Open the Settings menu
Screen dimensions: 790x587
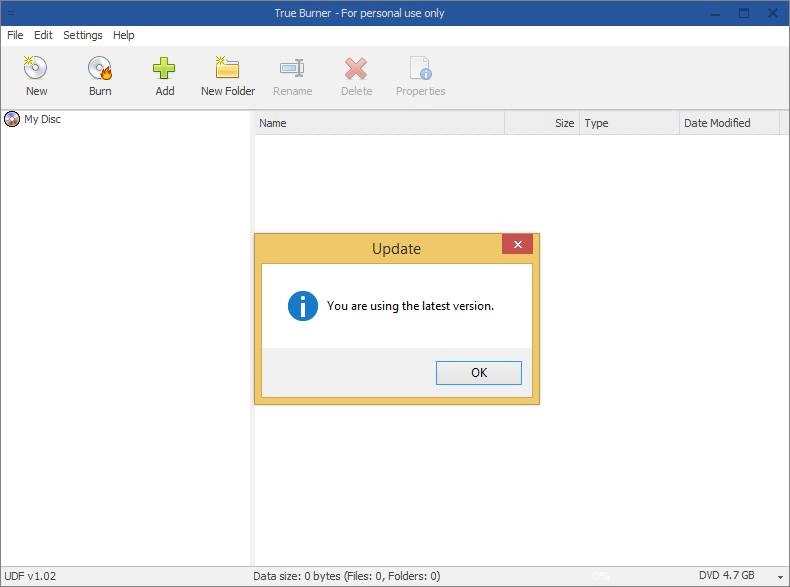(x=83, y=35)
